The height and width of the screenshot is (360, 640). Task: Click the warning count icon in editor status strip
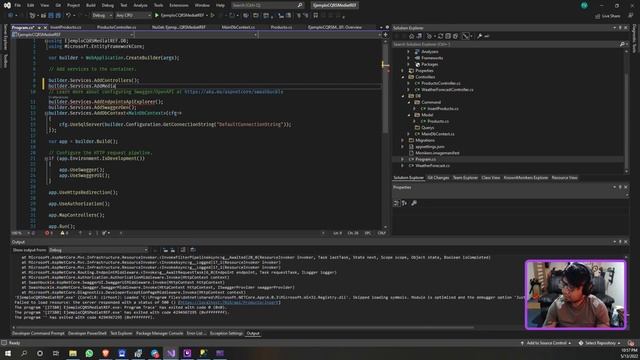coord(62,233)
